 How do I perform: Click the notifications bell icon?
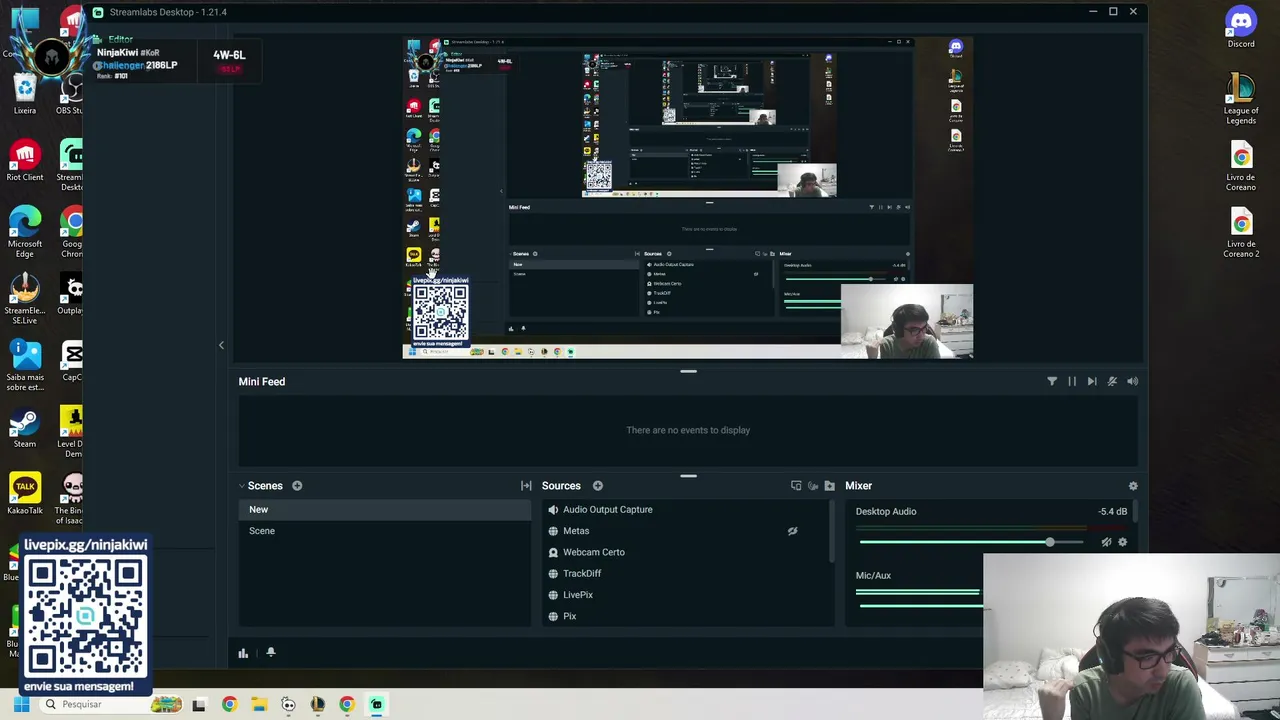click(x=270, y=652)
